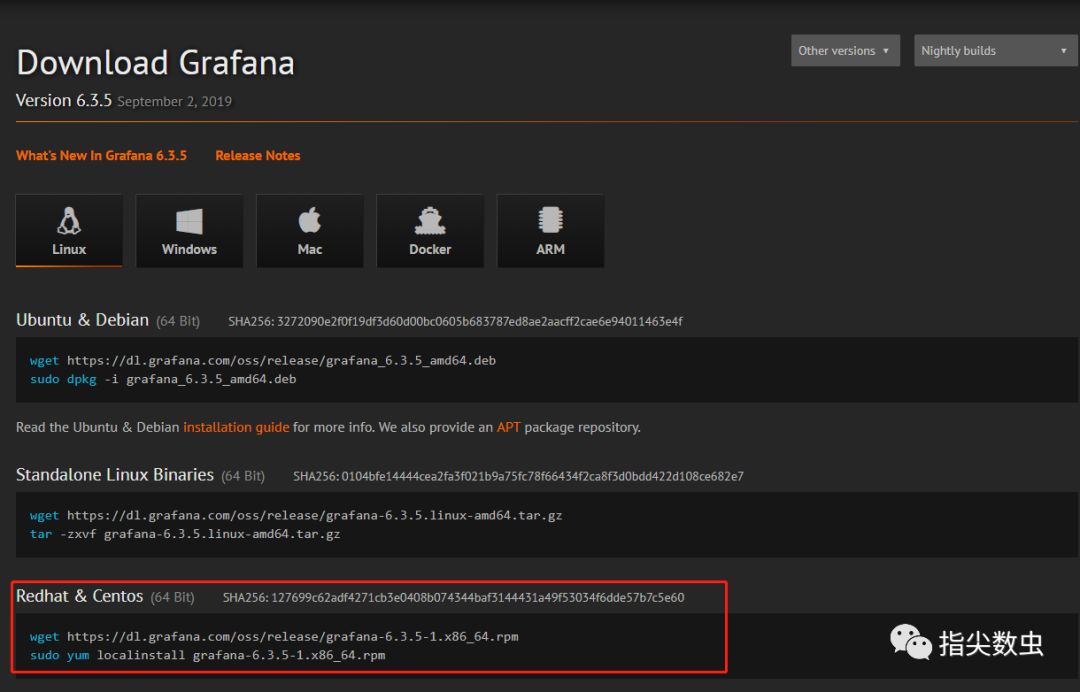Click the Download Grafana heading
The image size is (1080, 692).
pos(156,63)
